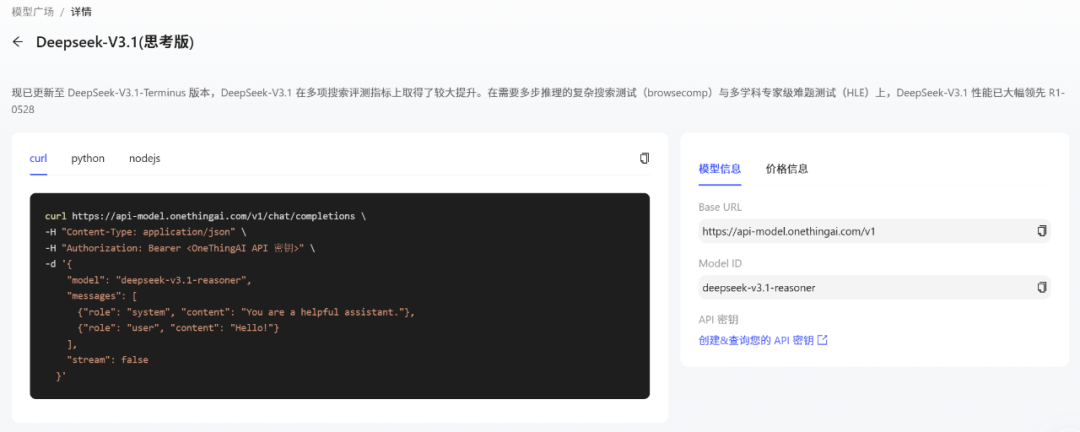The height and width of the screenshot is (432, 1080).
Task: Go to 模型广场 in the breadcrumb
Action: tap(32, 11)
